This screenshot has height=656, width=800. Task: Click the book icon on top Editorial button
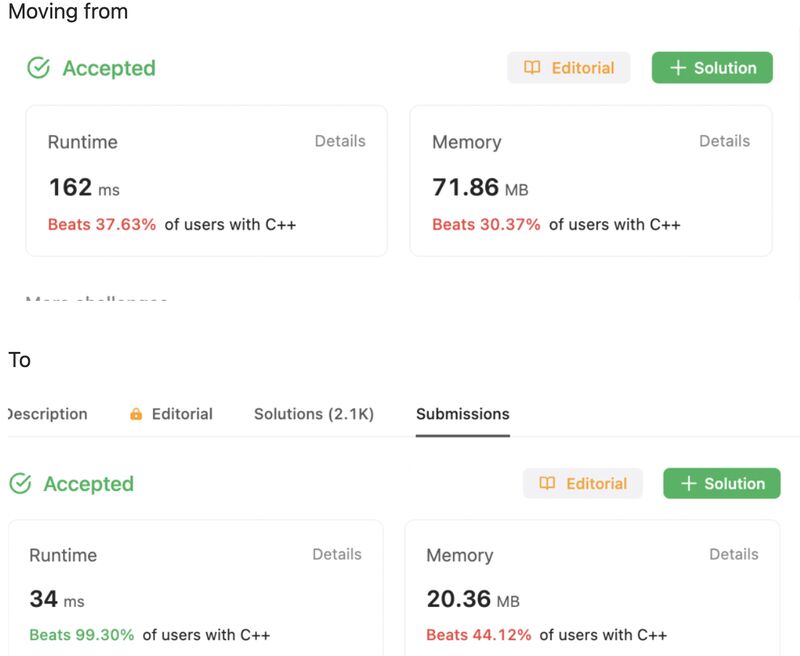tap(532, 67)
